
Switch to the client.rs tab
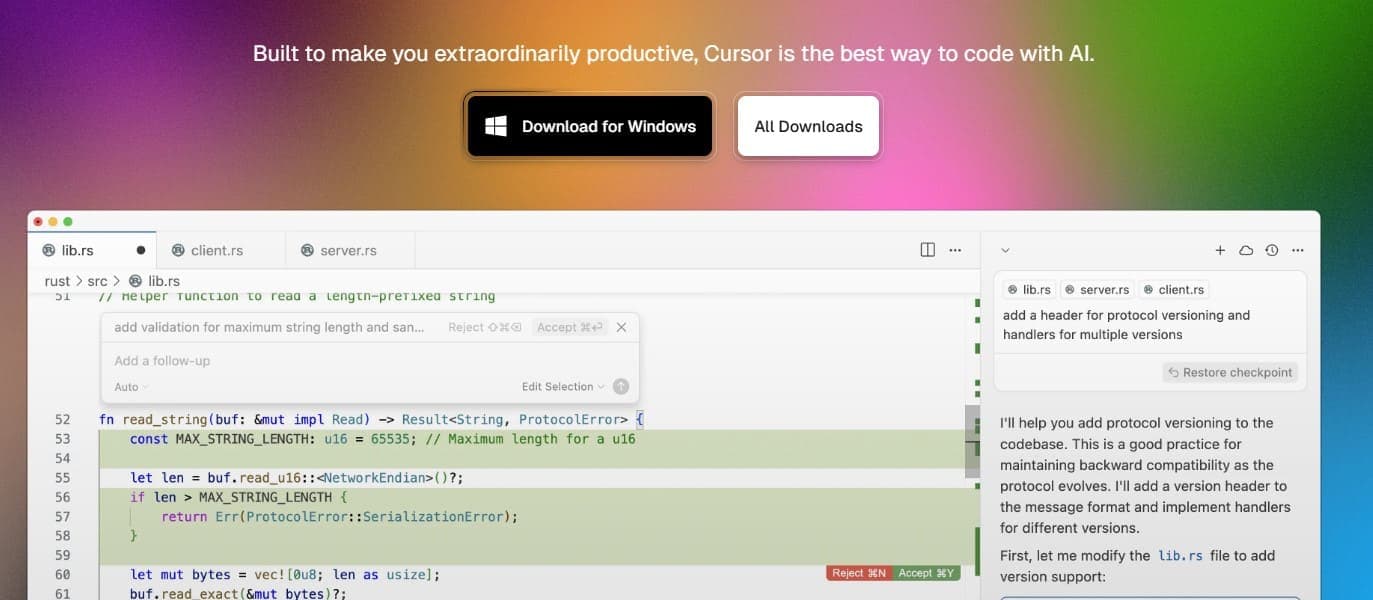pos(207,250)
